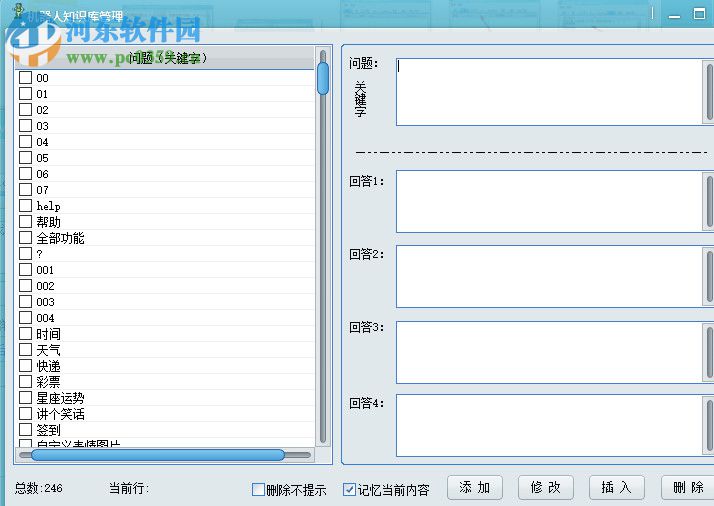This screenshot has height=506, width=714.
Task: Tick the 全部功能 checkbox
Action: click(x=26, y=237)
